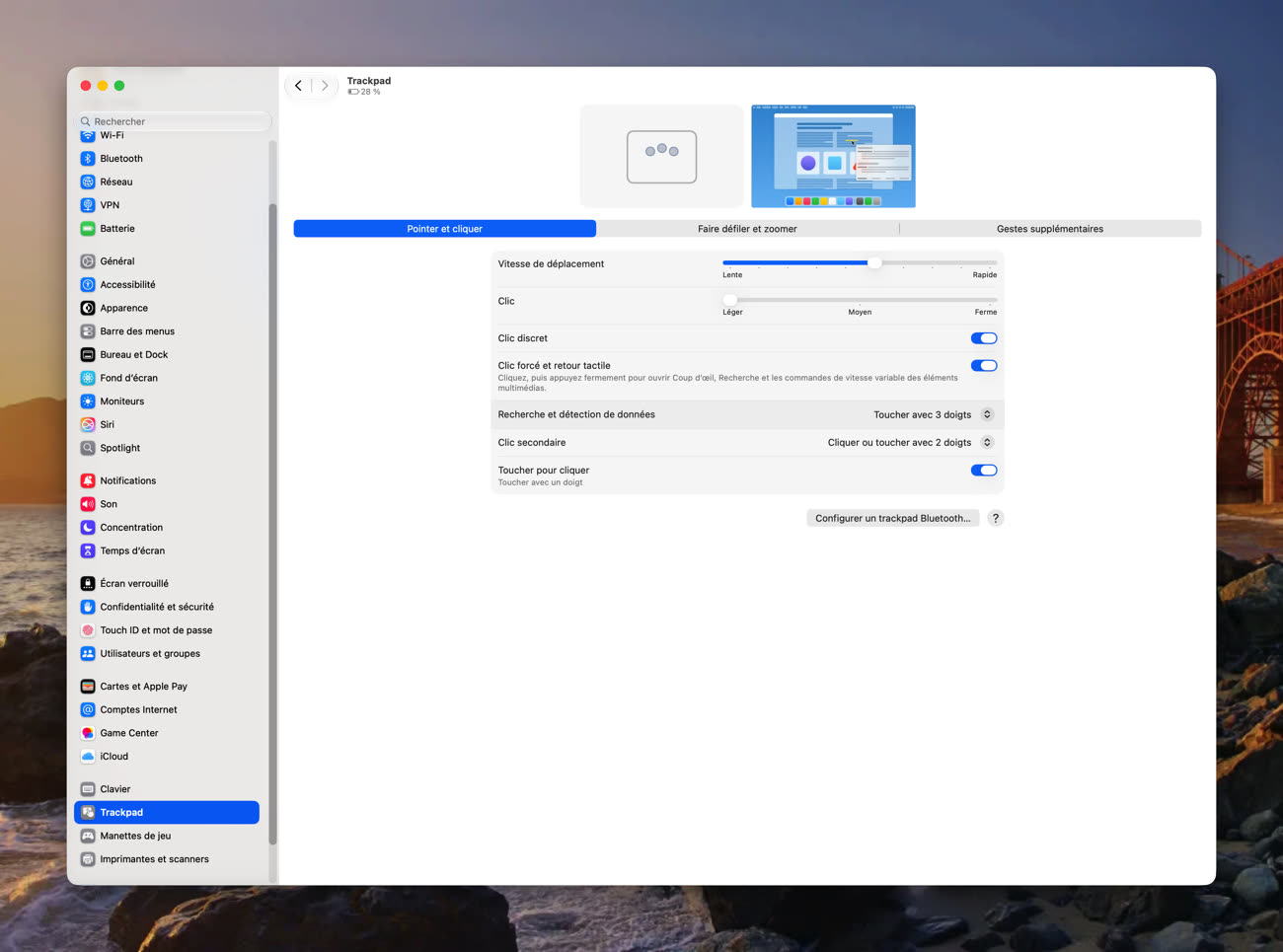Click the Manettes de jeu controller icon
Viewport: 1283px width, 952px height.
tap(88, 836)
